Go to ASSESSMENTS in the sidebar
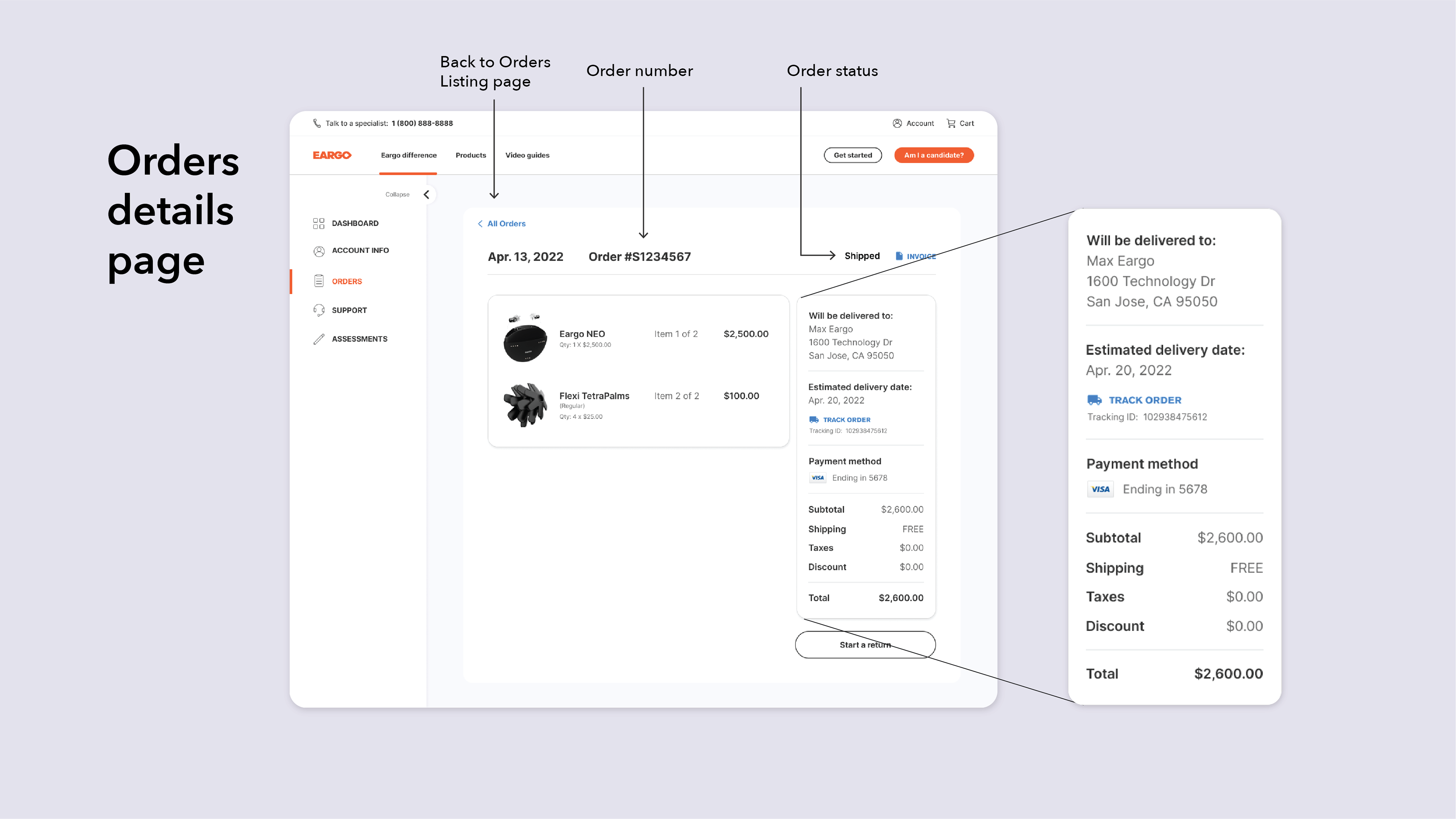The image size is (1456, 819). click(359, 339)
